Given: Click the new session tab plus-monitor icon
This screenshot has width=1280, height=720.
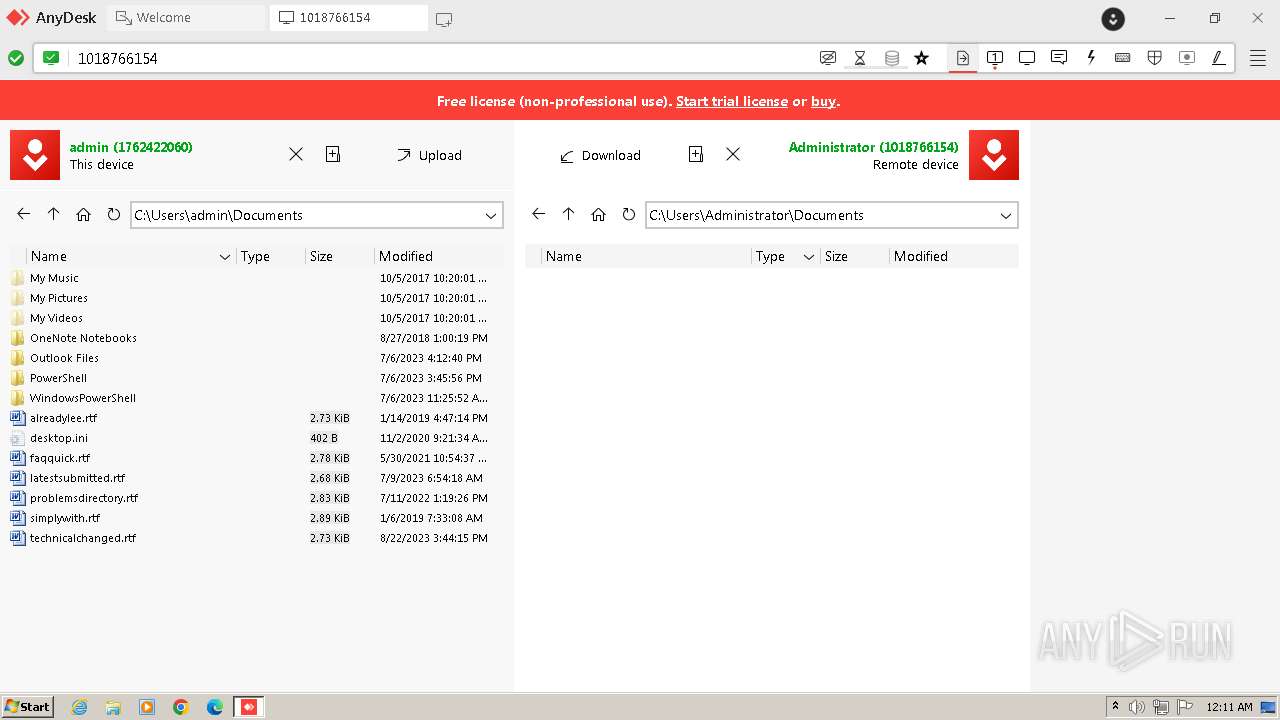Looking at the screenshot, I should click(444, 18).
